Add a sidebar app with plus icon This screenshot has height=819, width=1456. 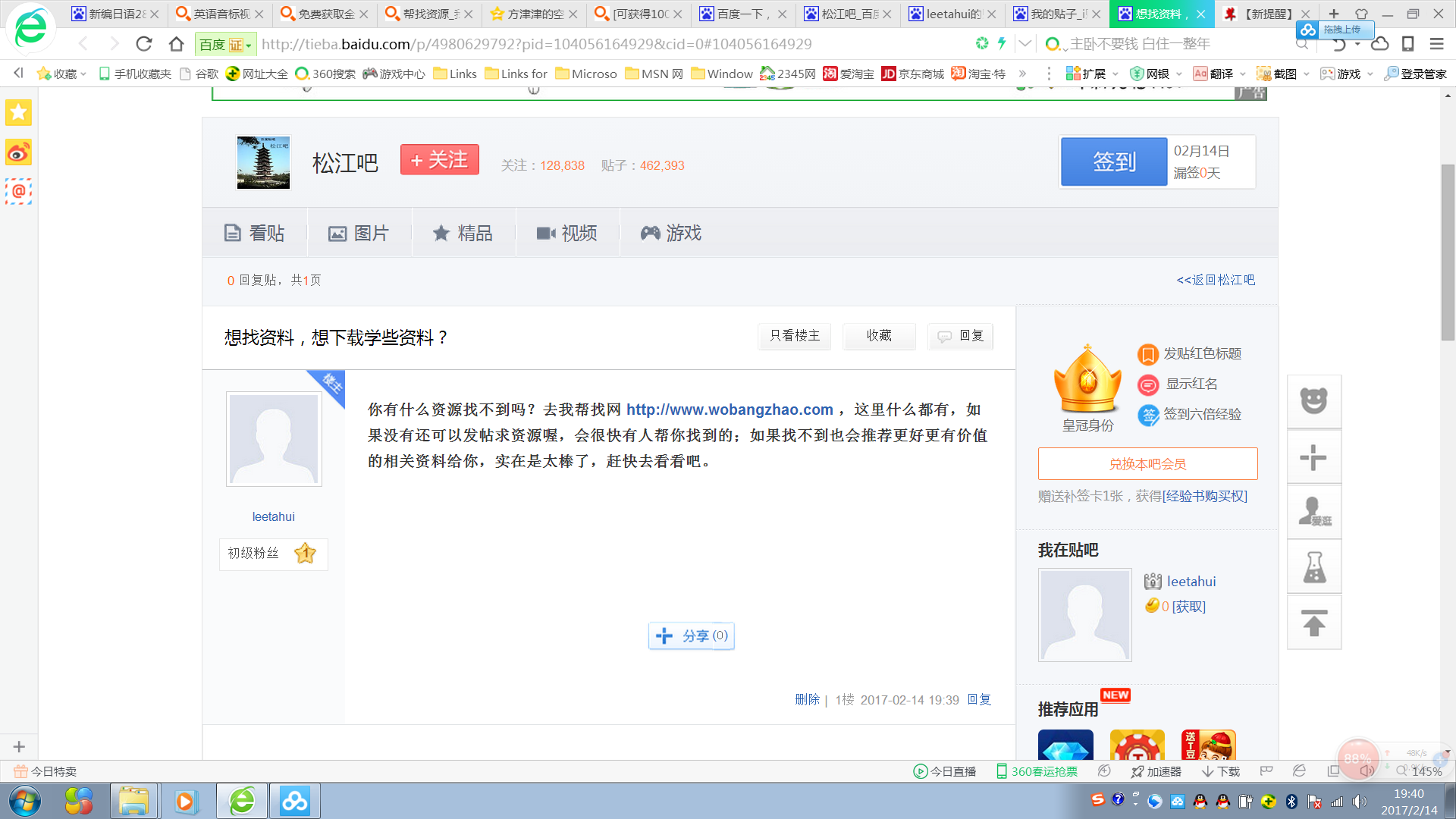click(x=19, y=747)
